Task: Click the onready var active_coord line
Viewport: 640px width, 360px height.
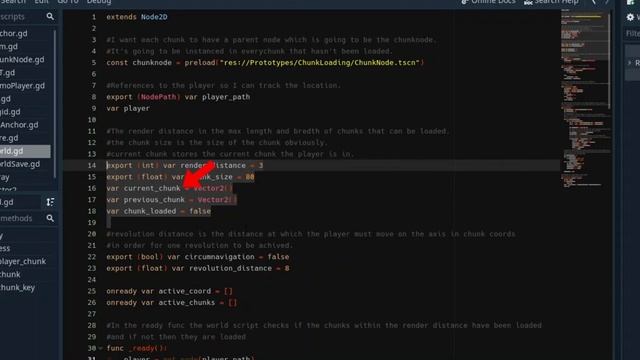Action: pyautogui.click(x=169, y=291)
